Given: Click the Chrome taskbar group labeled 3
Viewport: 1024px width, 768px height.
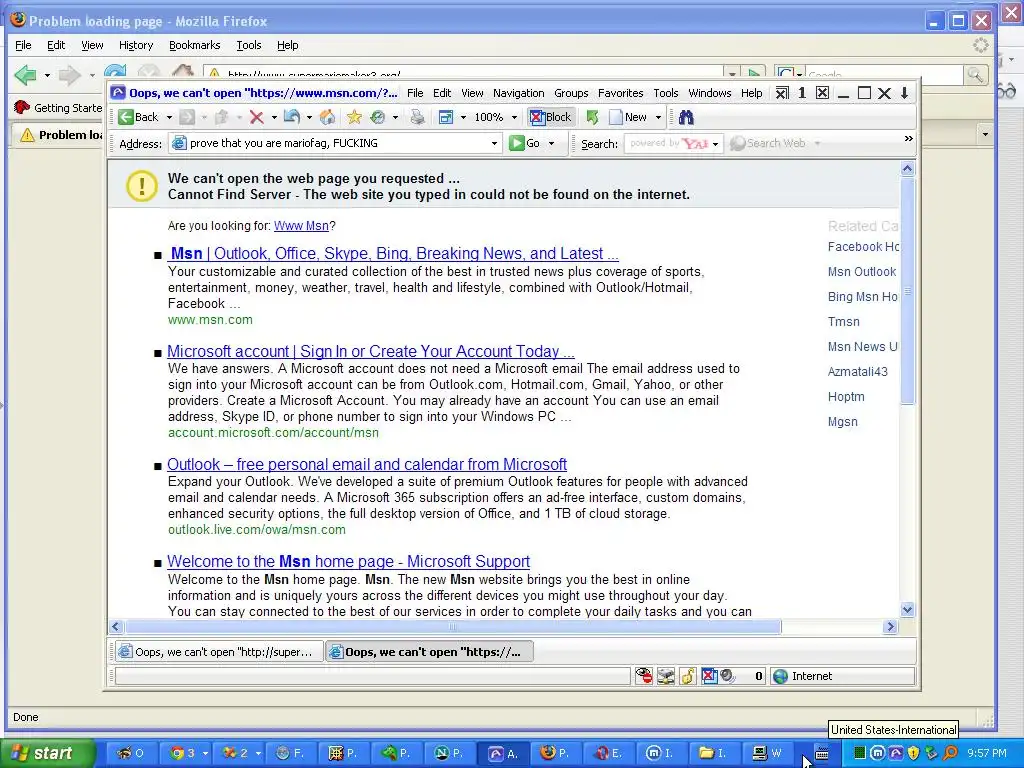Looking at the screenshot, I should coord(189,753).
